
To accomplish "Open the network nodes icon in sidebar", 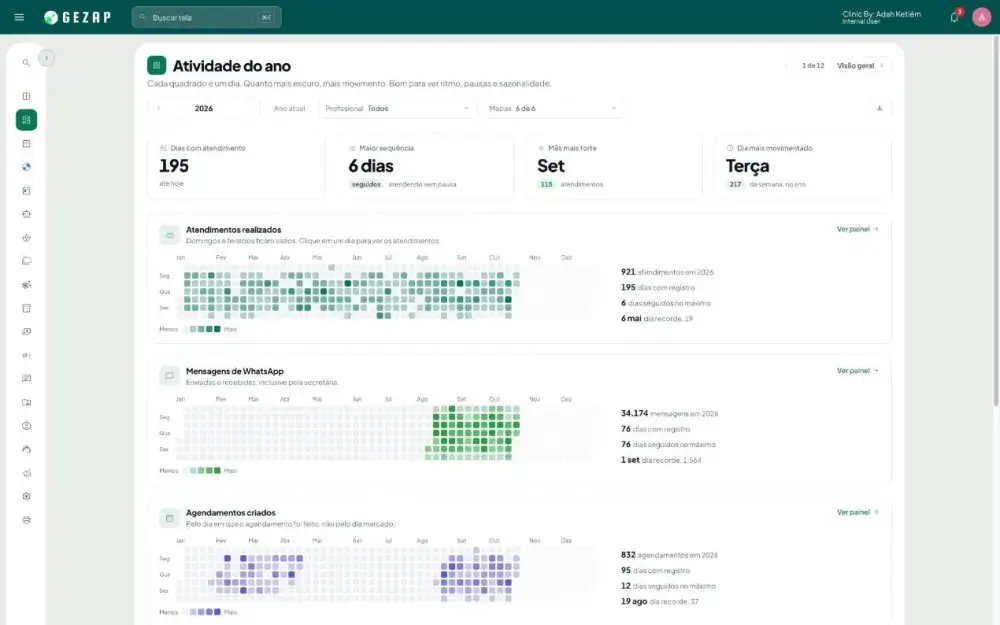I will pyautogui.click(x=26, y=285).
